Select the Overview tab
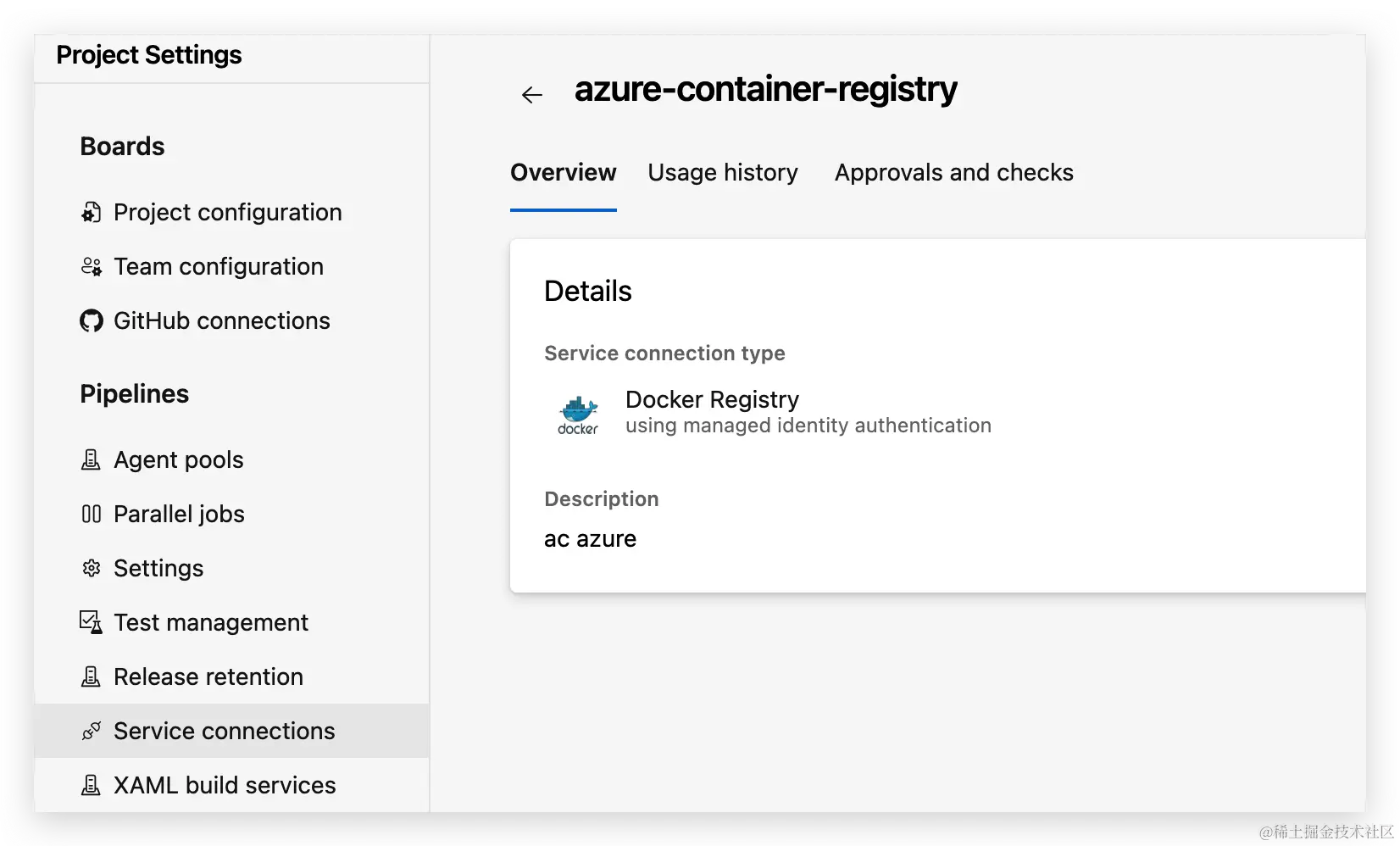Screen dimensions: 1400x846 pos(563,173)
